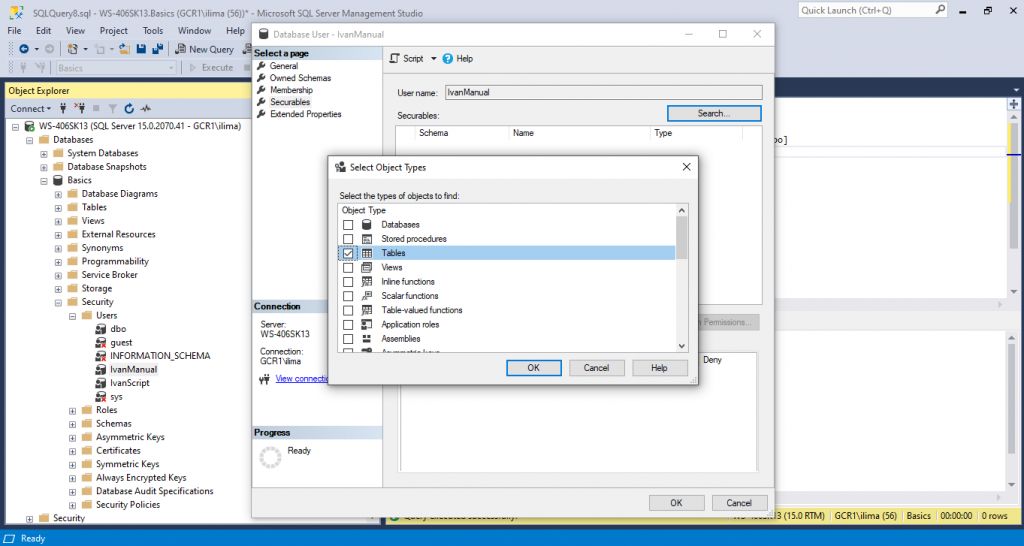
Task: Open the View connection properties link
Action: pyautogui.click(x=302, y=378)
